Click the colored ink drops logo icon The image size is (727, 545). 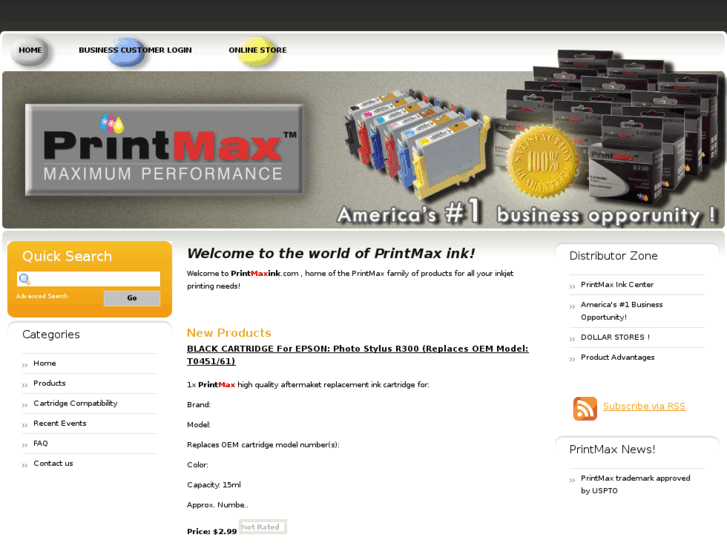tap(112, 122)
